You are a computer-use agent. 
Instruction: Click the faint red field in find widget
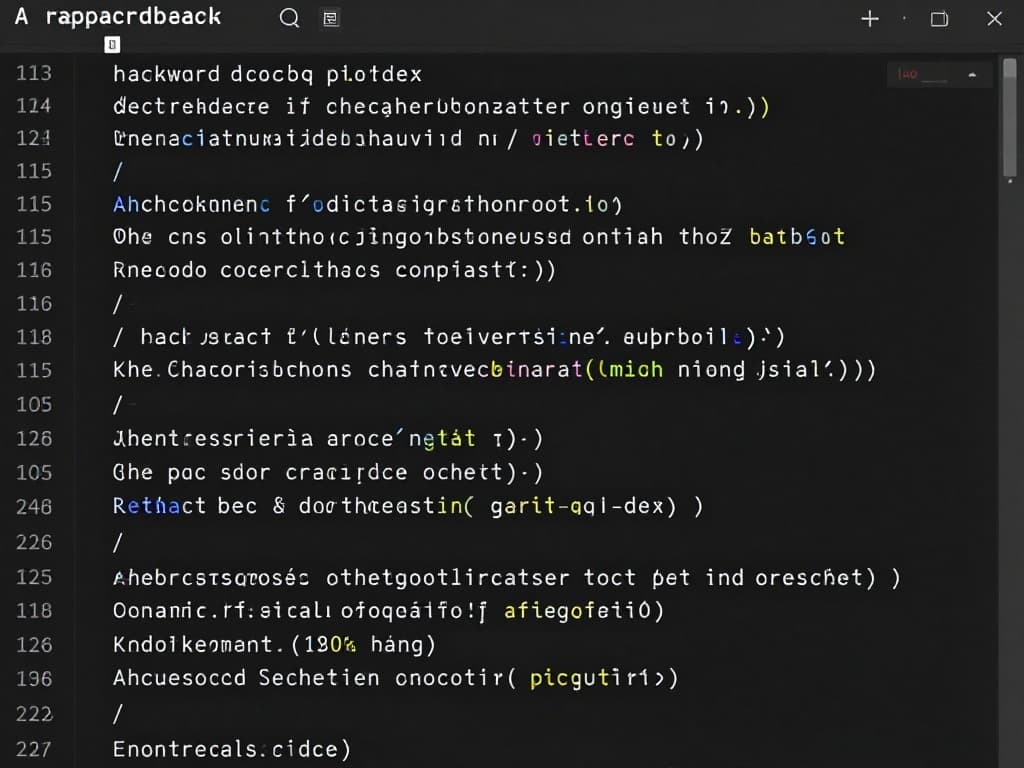pos(922,74)
